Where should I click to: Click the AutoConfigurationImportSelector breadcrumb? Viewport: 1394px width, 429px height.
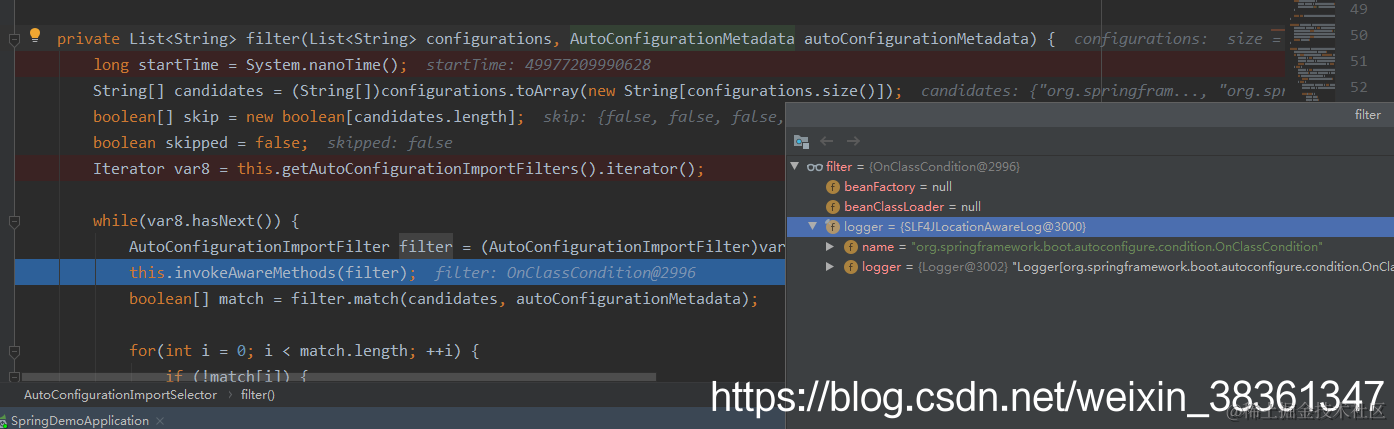click(120, 395)
